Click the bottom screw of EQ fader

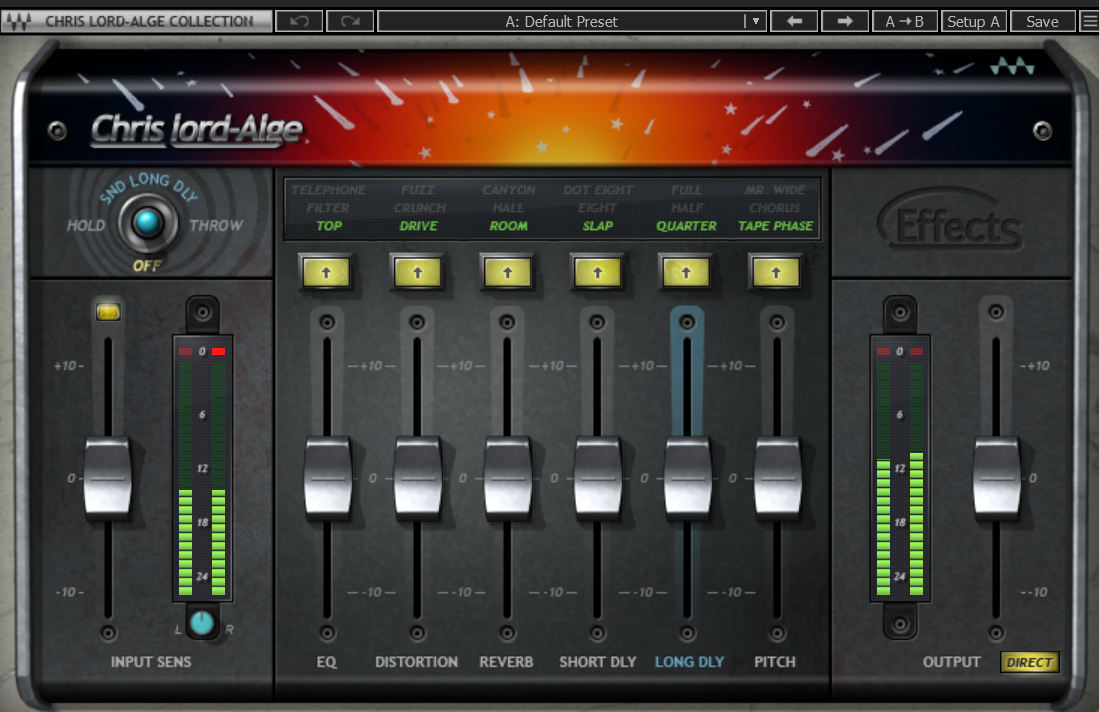pyautogui.click(x=327, y=633)
